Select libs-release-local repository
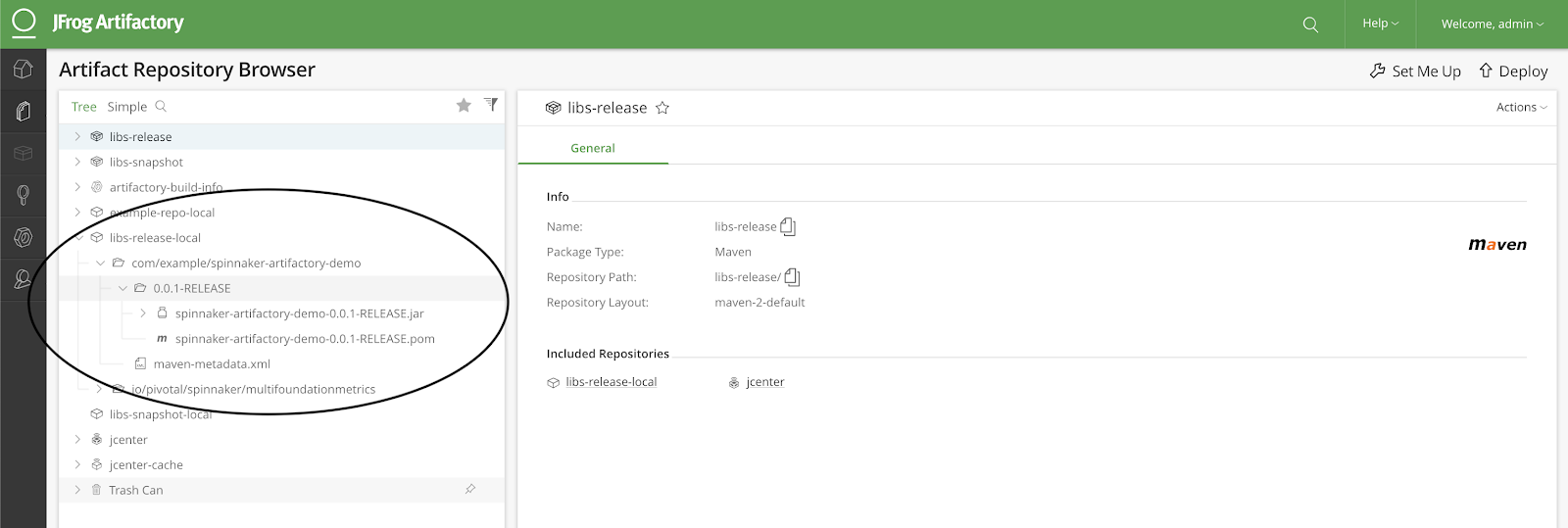1568x528 pixels. tap(155, 238)
